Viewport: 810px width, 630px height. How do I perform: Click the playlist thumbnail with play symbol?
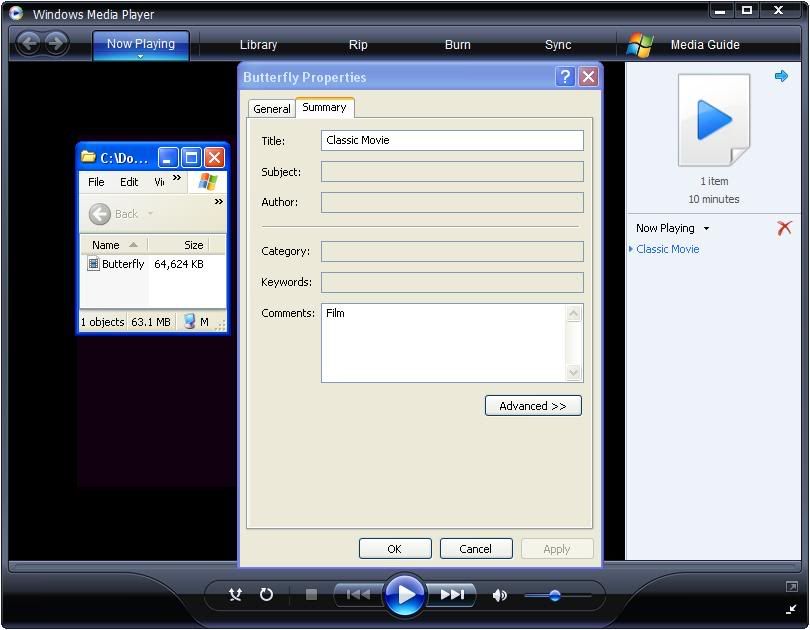(714, 120)
